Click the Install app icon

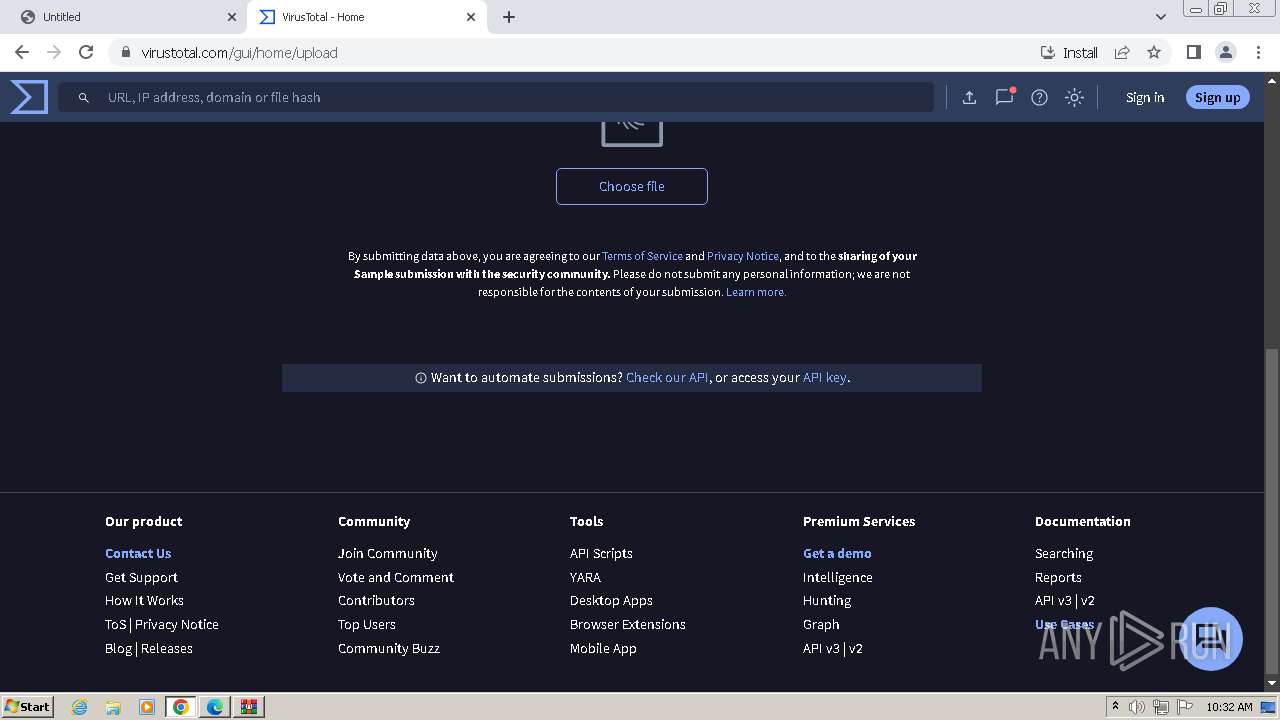tap(1069, 52)
